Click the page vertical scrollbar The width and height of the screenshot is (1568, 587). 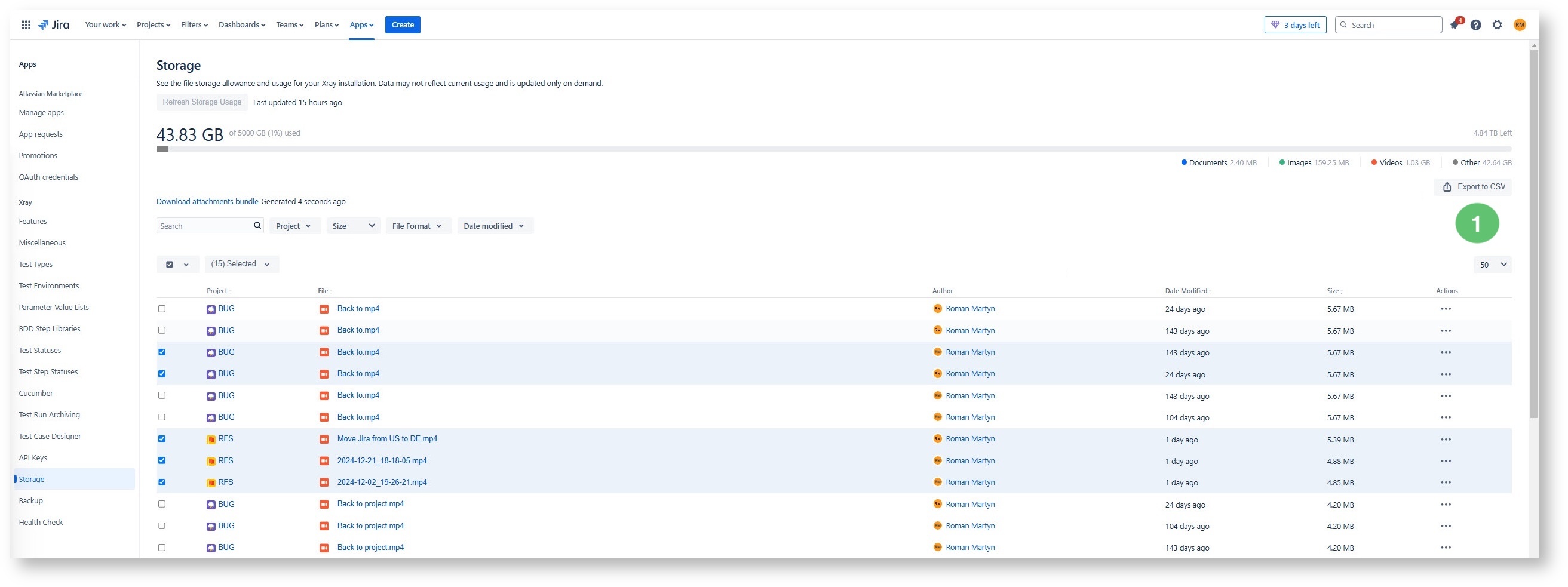click(x=1533, y=234)
